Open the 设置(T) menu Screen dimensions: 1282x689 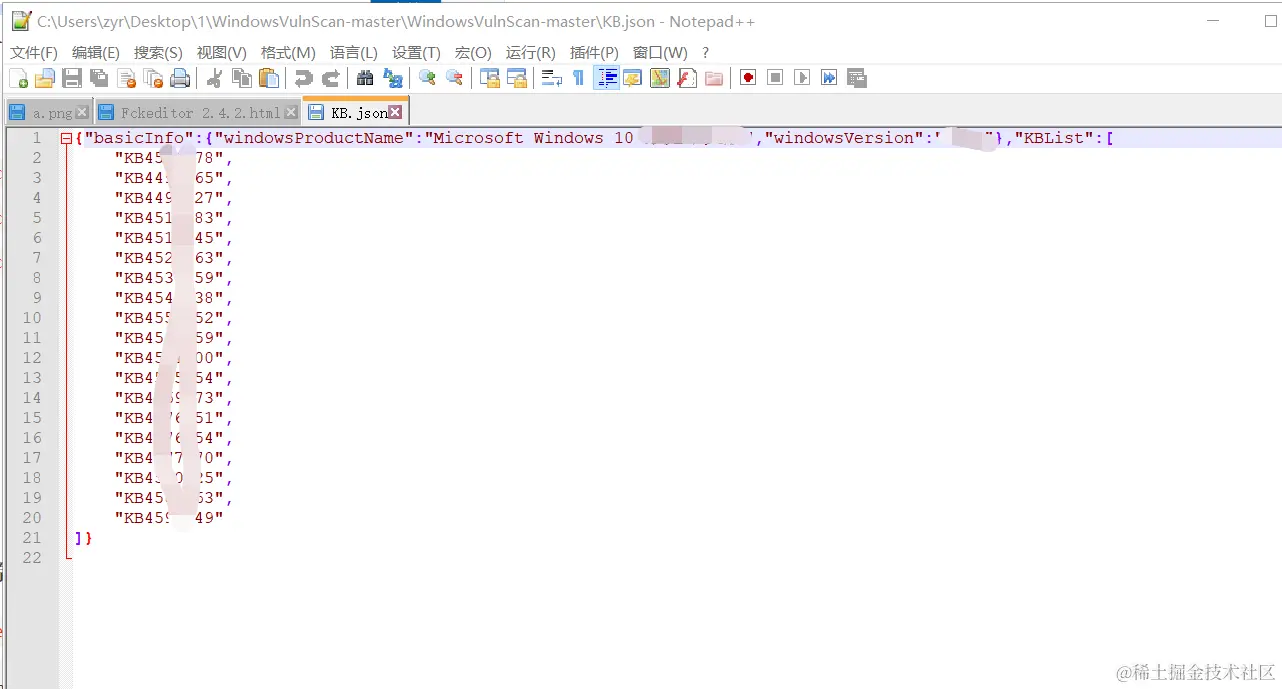pos(416,53)
